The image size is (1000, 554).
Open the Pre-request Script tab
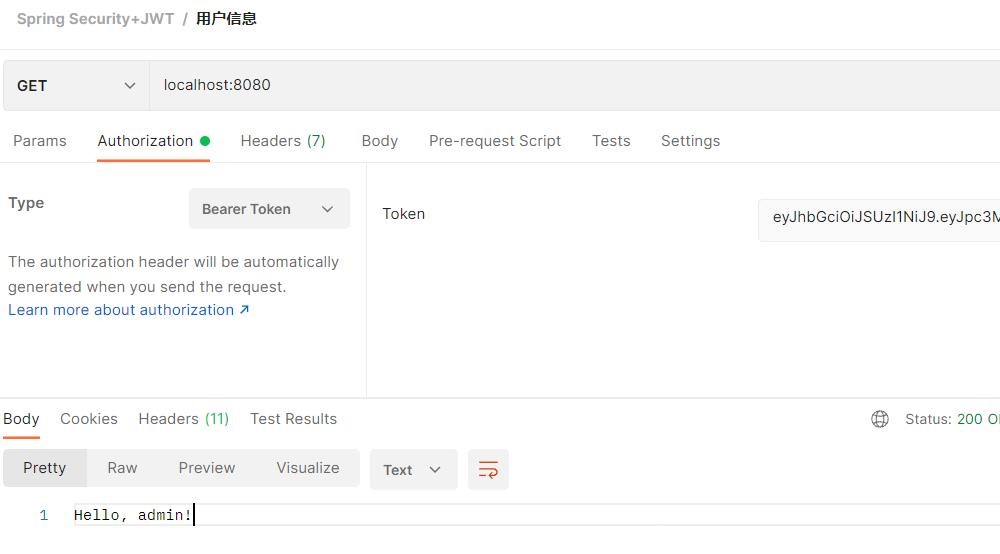click(x=495, y=141)
